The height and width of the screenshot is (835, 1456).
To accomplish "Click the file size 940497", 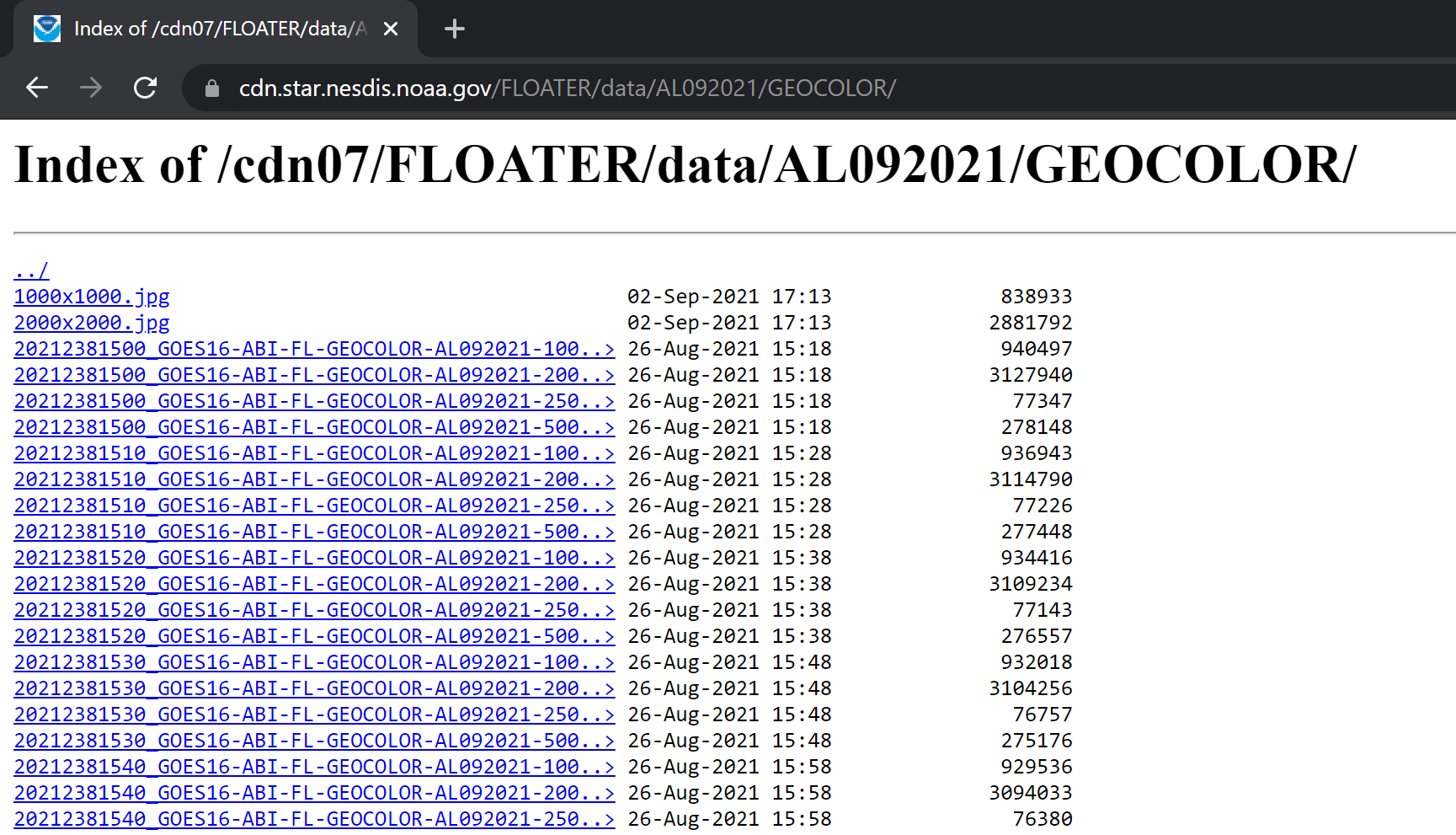I will coord(1037,349).
